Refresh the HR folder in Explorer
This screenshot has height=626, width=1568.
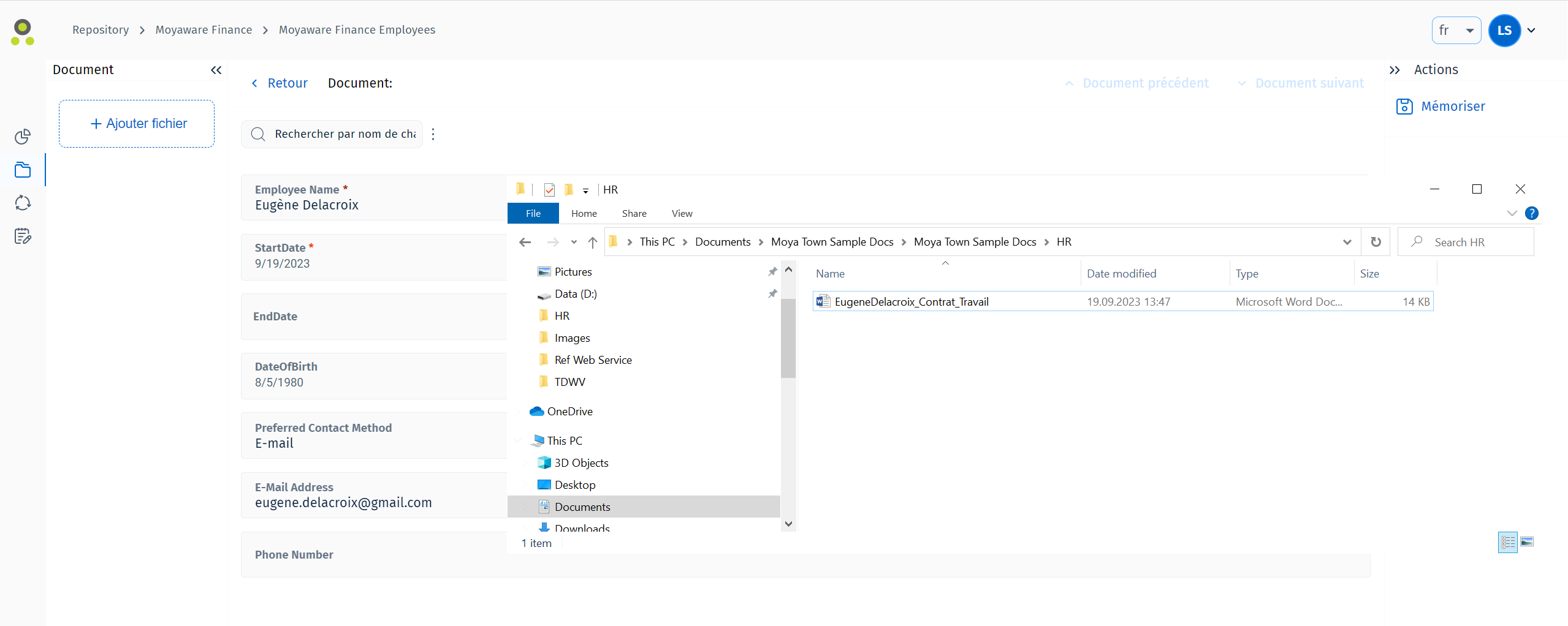1376,242
